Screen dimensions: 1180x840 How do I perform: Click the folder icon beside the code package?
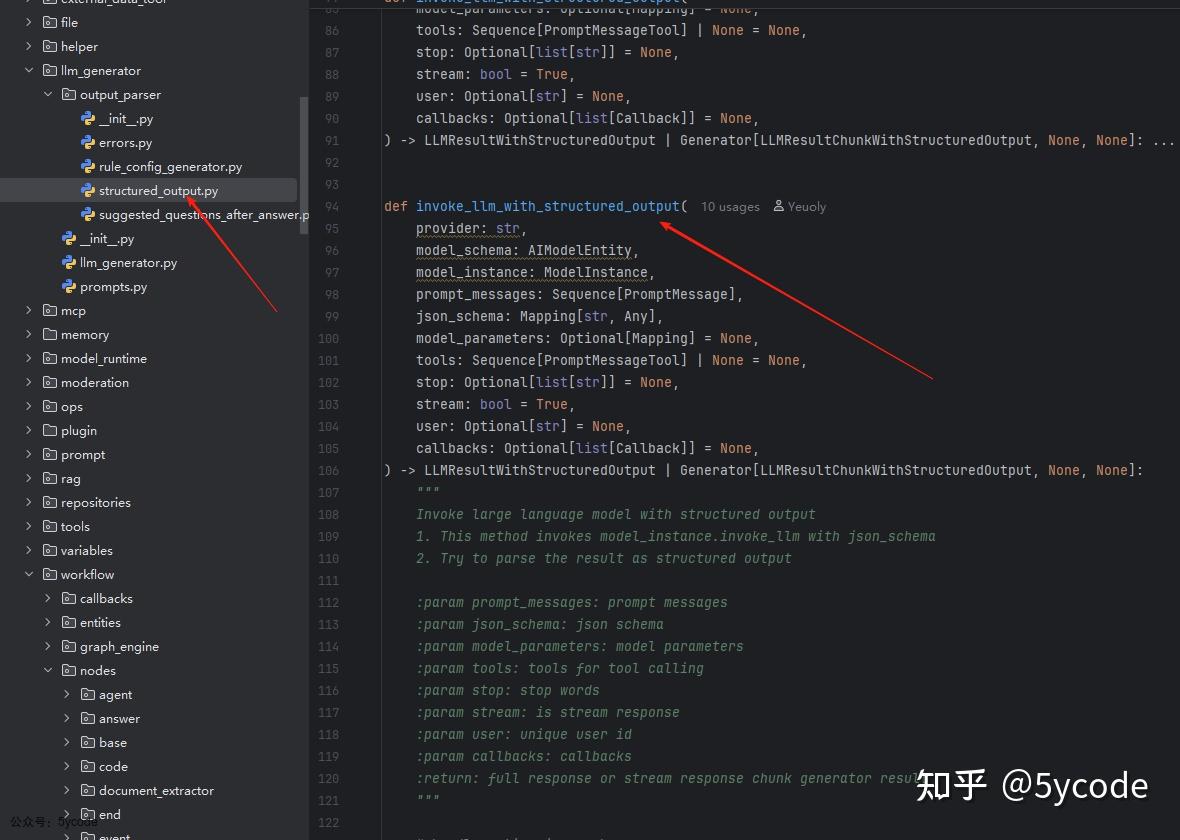pyautogui.click(x=88, y=766)
